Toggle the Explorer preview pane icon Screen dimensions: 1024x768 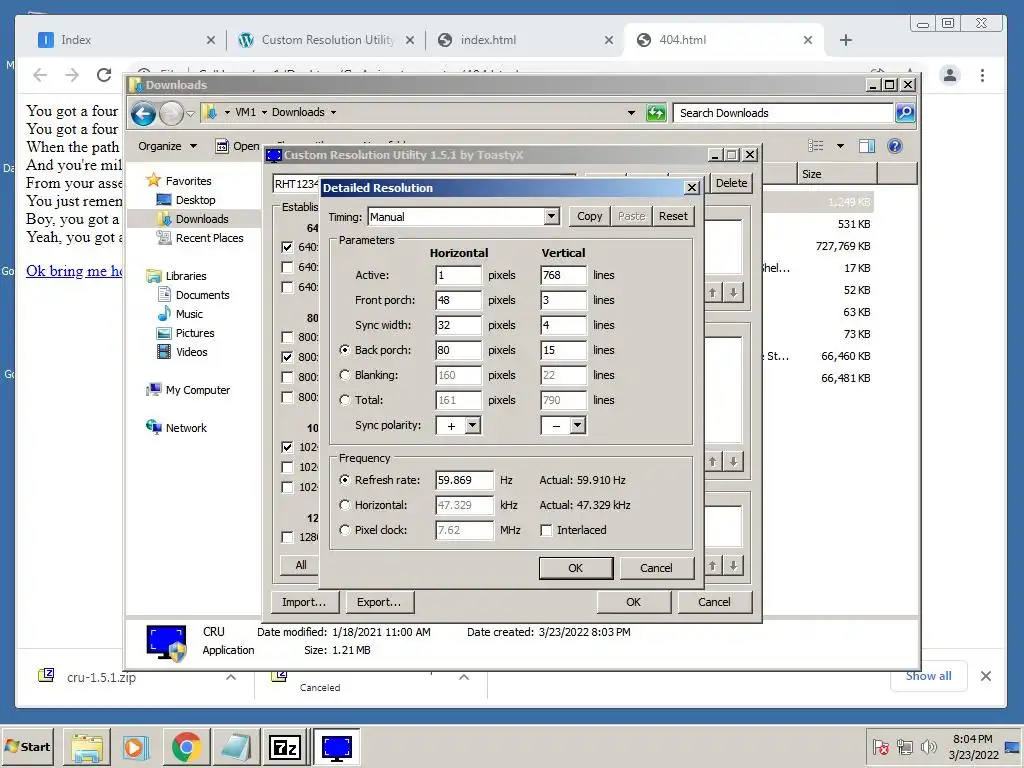(x=867, y=146)
